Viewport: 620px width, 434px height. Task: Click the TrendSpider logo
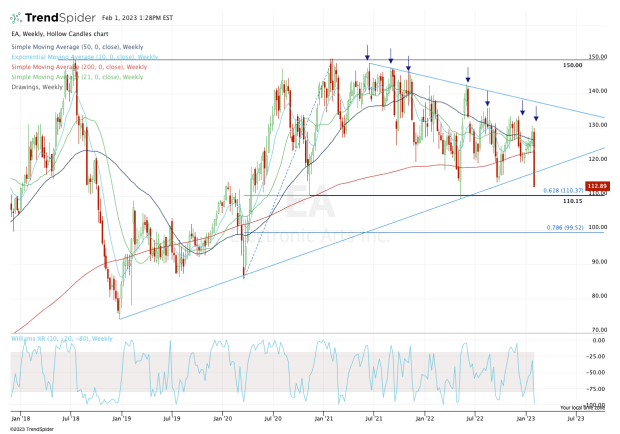click(x=53, y=18)
